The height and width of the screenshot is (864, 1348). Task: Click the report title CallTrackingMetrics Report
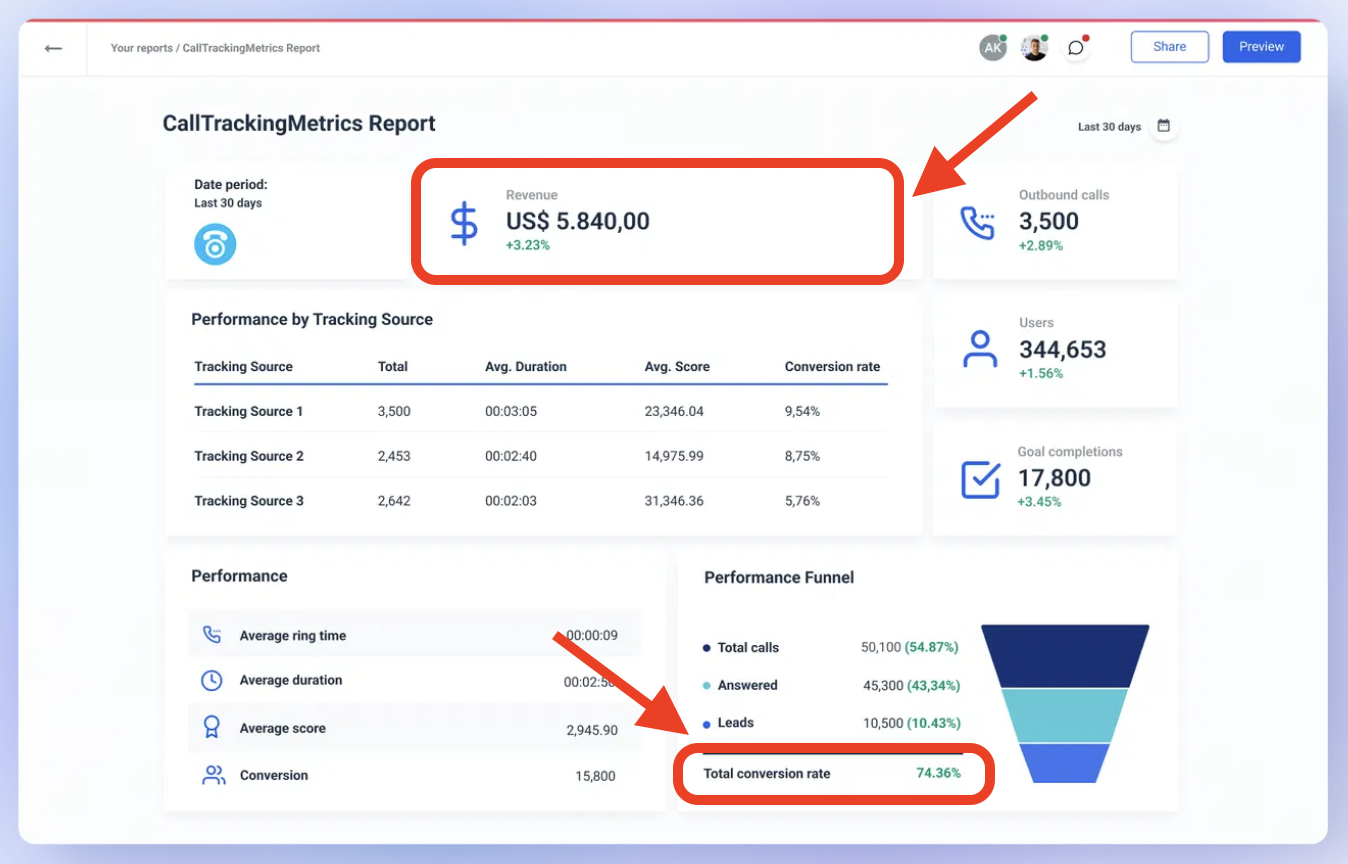[x=299, y=124]
